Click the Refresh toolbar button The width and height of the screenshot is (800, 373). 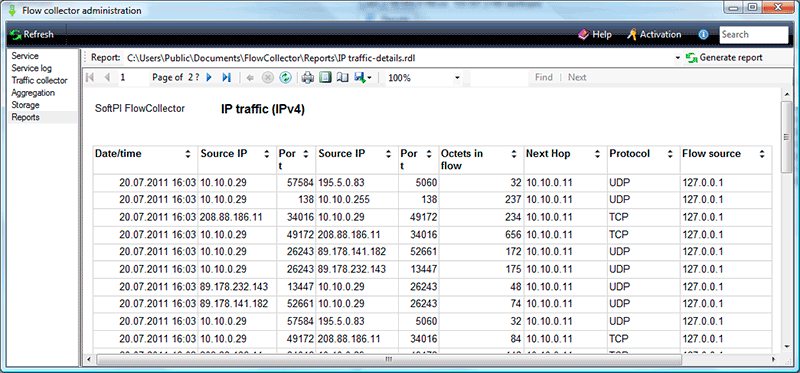tap(32, 34)
